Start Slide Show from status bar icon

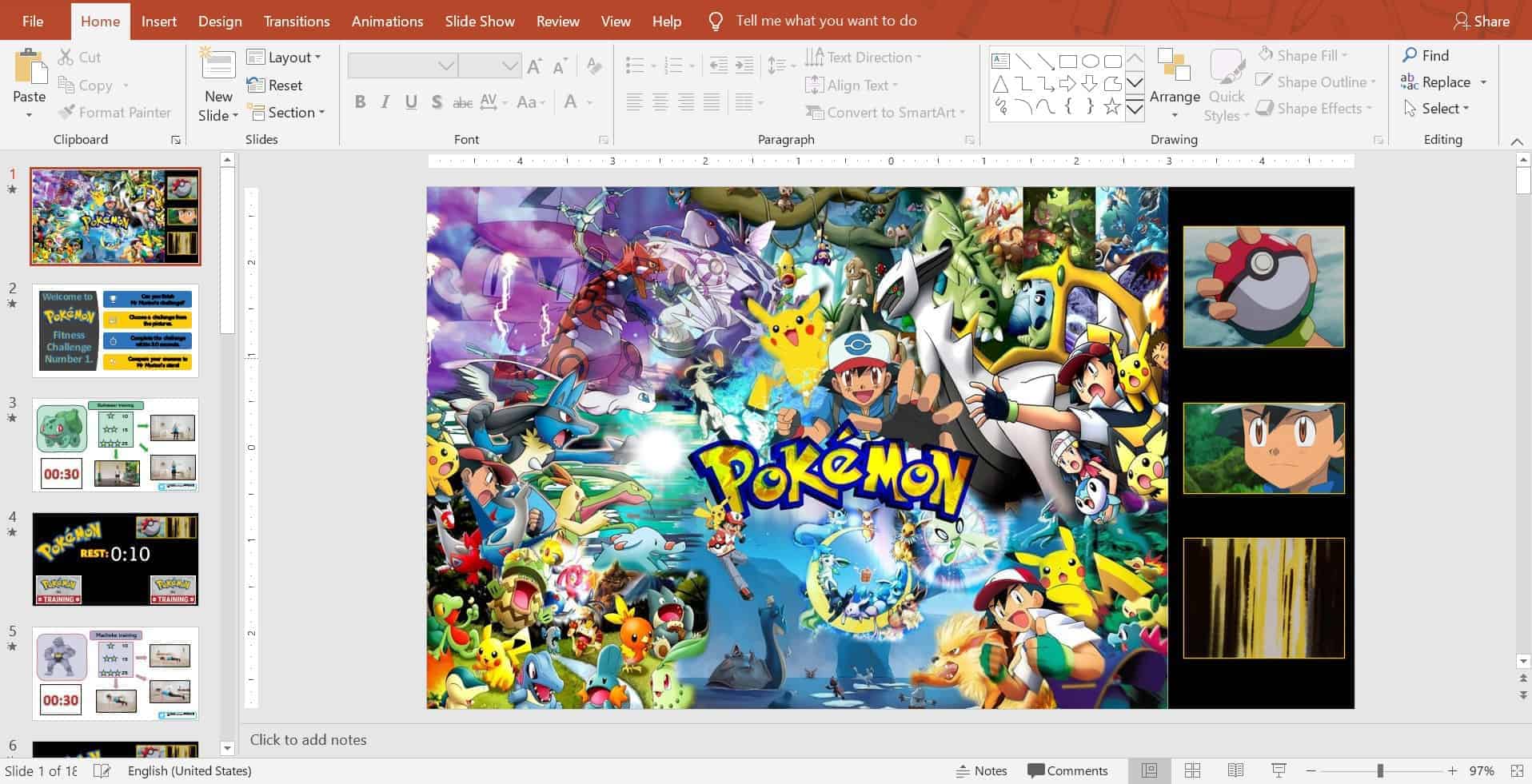coord(1279,770)
